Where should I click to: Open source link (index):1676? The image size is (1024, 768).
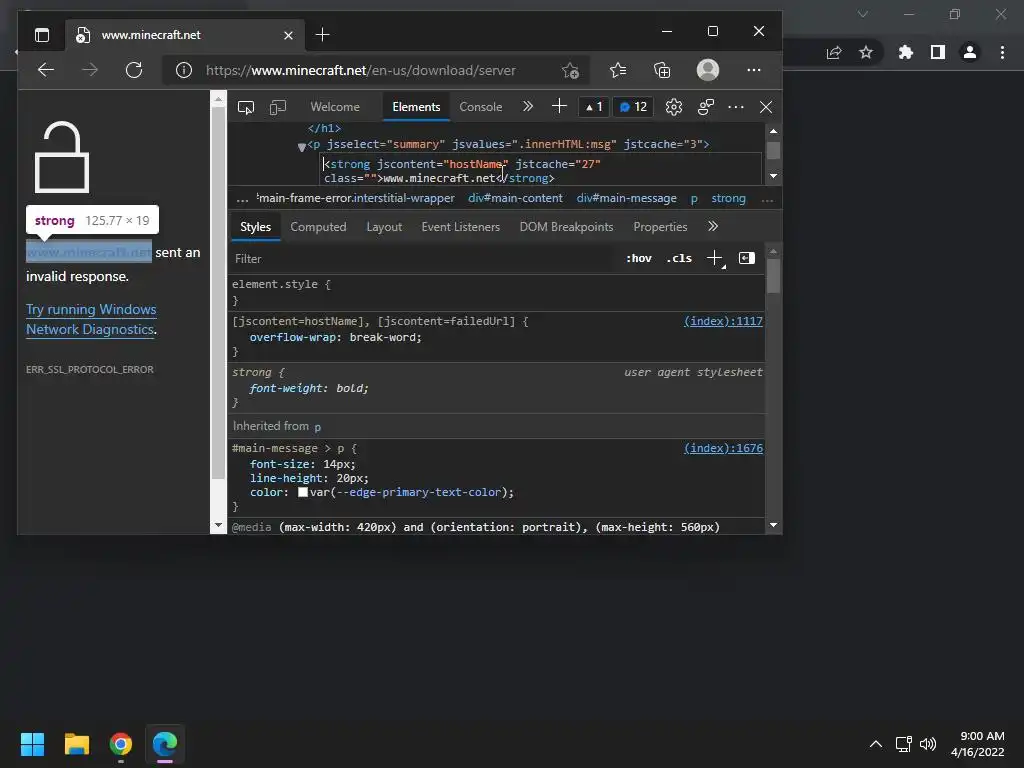[x=723, y=448]
